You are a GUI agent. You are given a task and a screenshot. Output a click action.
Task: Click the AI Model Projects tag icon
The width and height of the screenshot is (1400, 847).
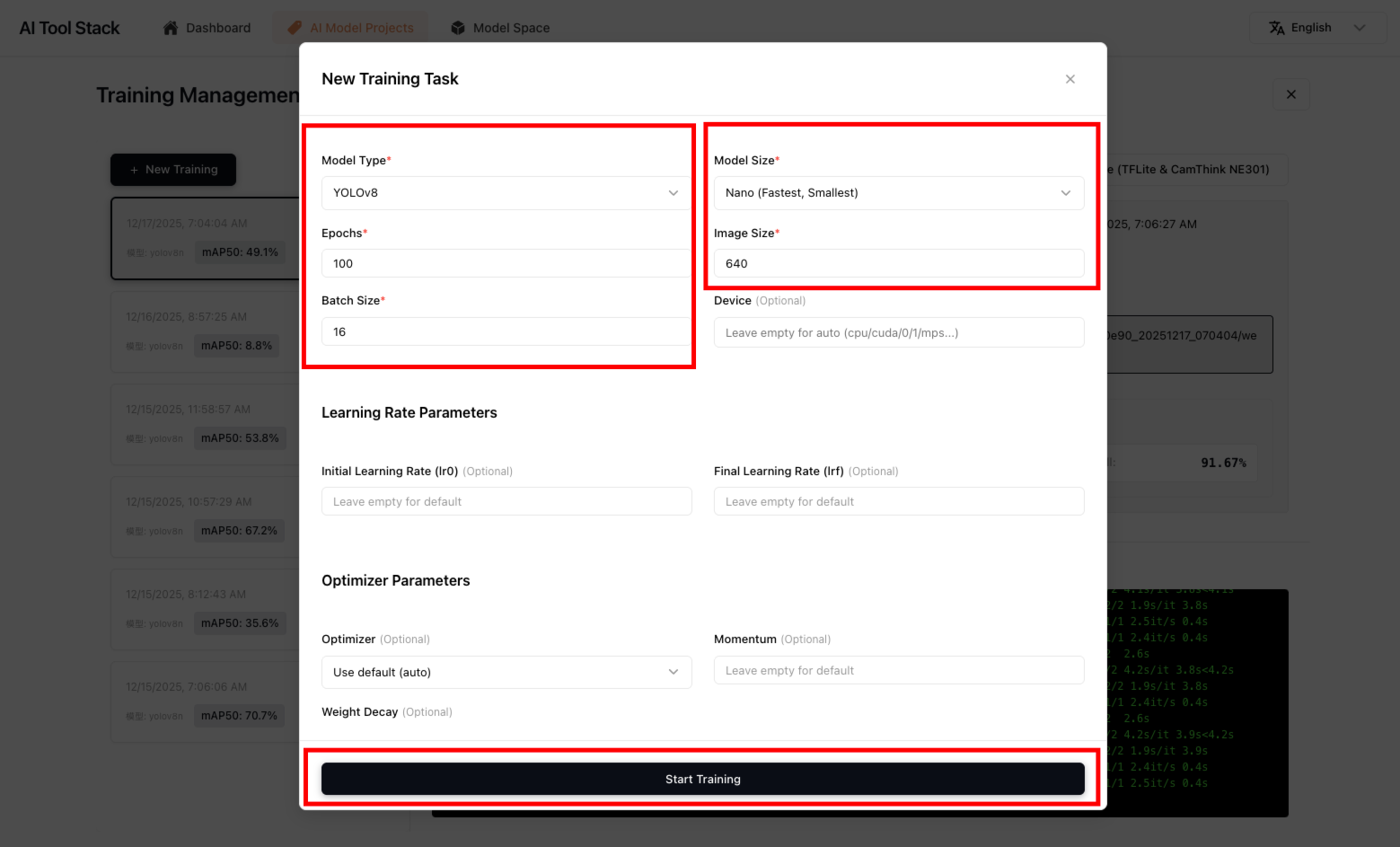click(x=295, y=28)
